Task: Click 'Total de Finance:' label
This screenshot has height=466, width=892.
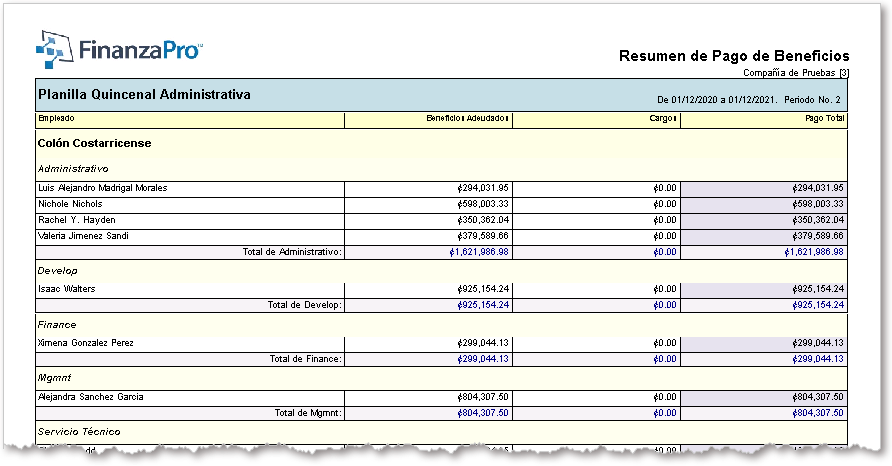Action: [306, 358]
